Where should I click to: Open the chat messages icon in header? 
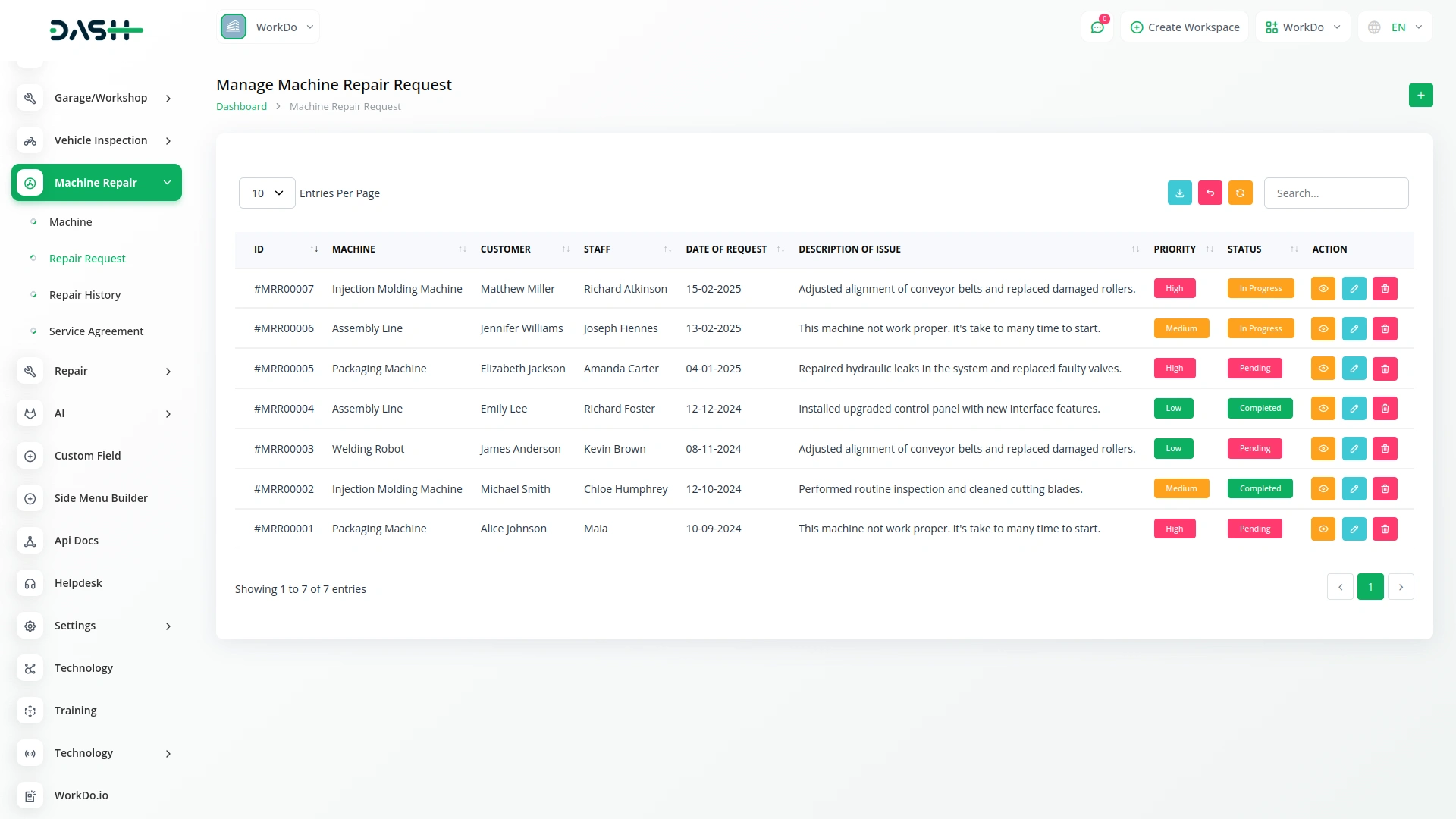(1097, 27)
